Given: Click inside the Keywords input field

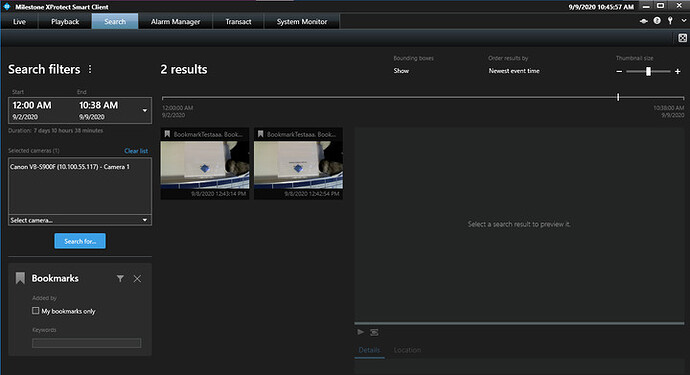Looking at the screenshot, I should click(87, 343).
